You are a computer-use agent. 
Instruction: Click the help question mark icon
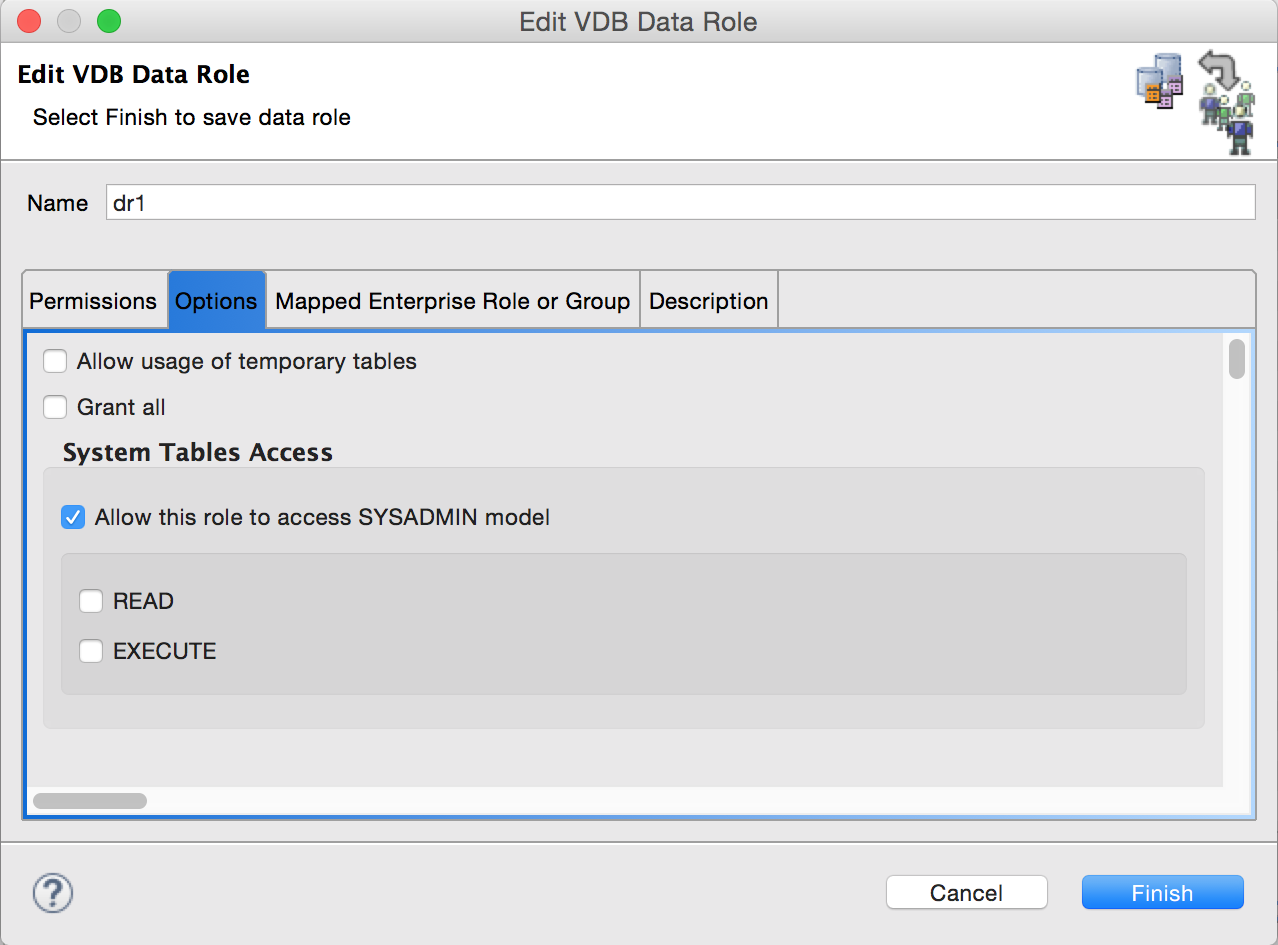click(52, 891)
